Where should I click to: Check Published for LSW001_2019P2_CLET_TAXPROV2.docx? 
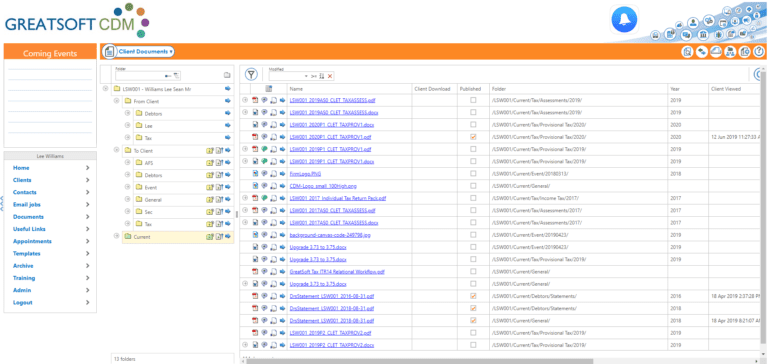pyautogui.click(x=473, y=345)
